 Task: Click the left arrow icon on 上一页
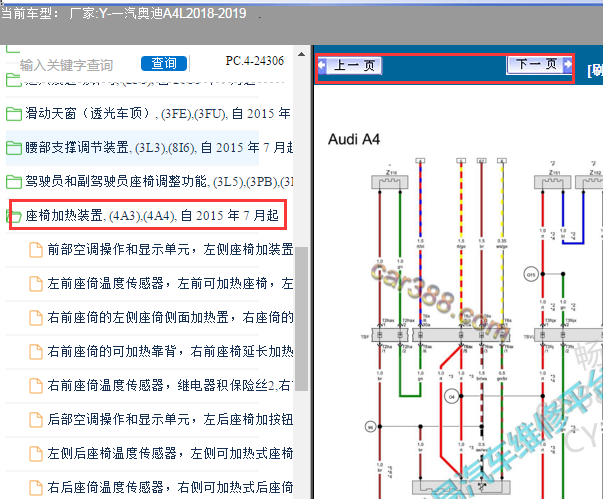click(x=322, y=65)
